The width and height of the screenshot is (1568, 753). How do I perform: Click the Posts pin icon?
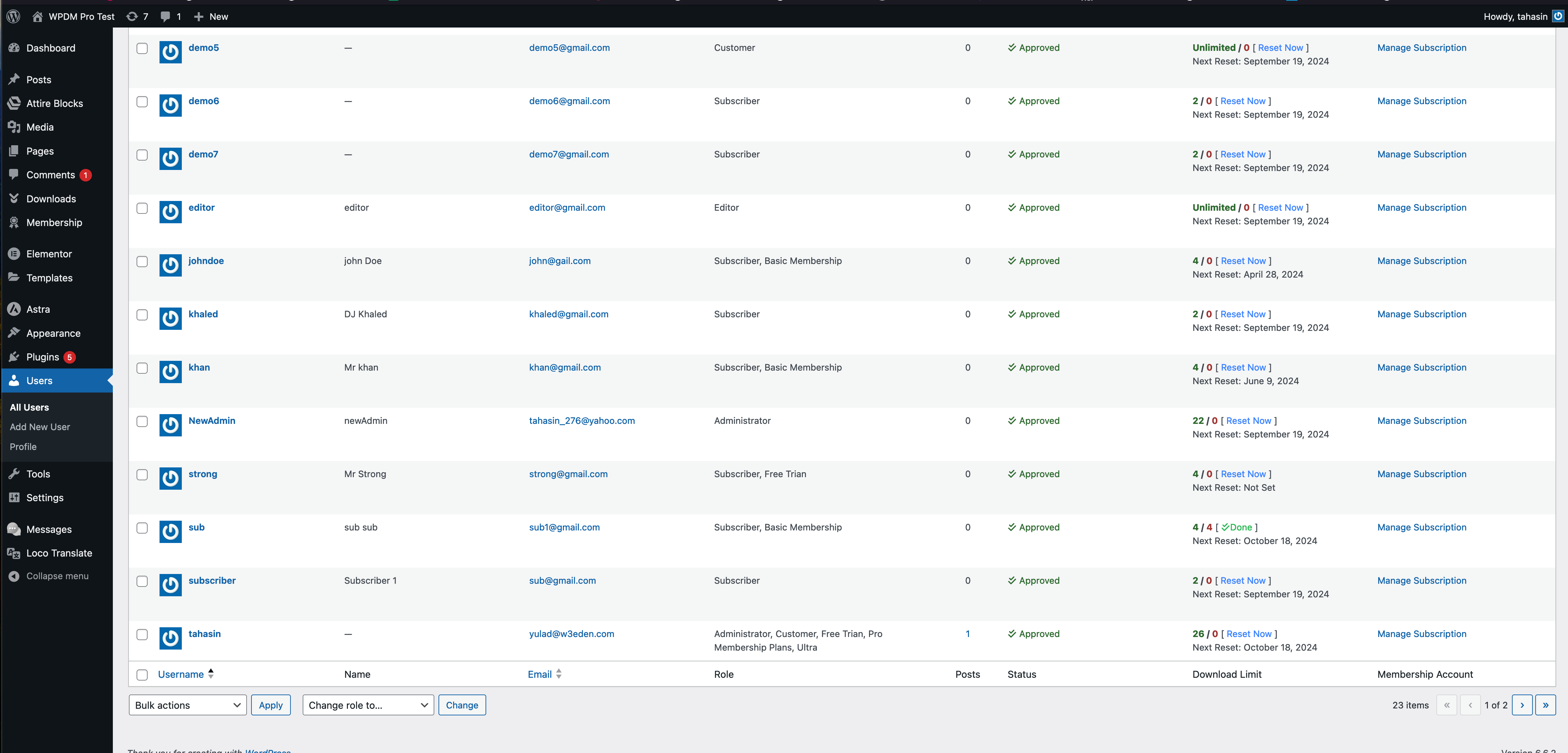point(14,80)
